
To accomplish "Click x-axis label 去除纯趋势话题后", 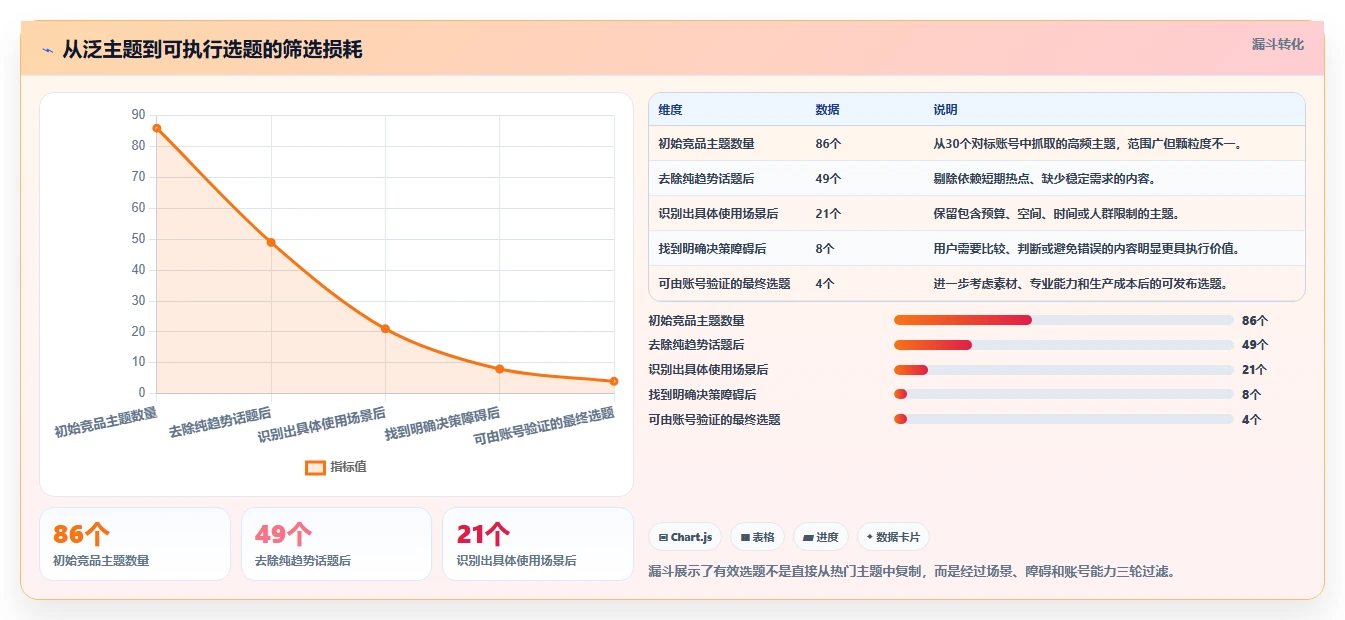I will 220,422.
